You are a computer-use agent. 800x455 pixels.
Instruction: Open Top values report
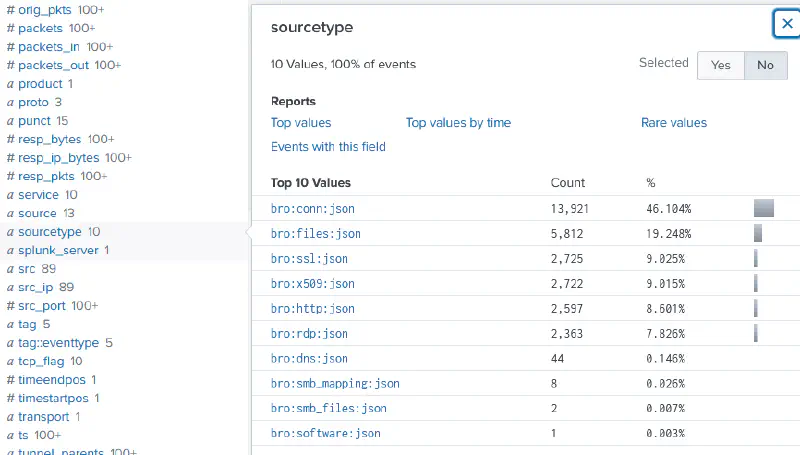pos(301,123)
